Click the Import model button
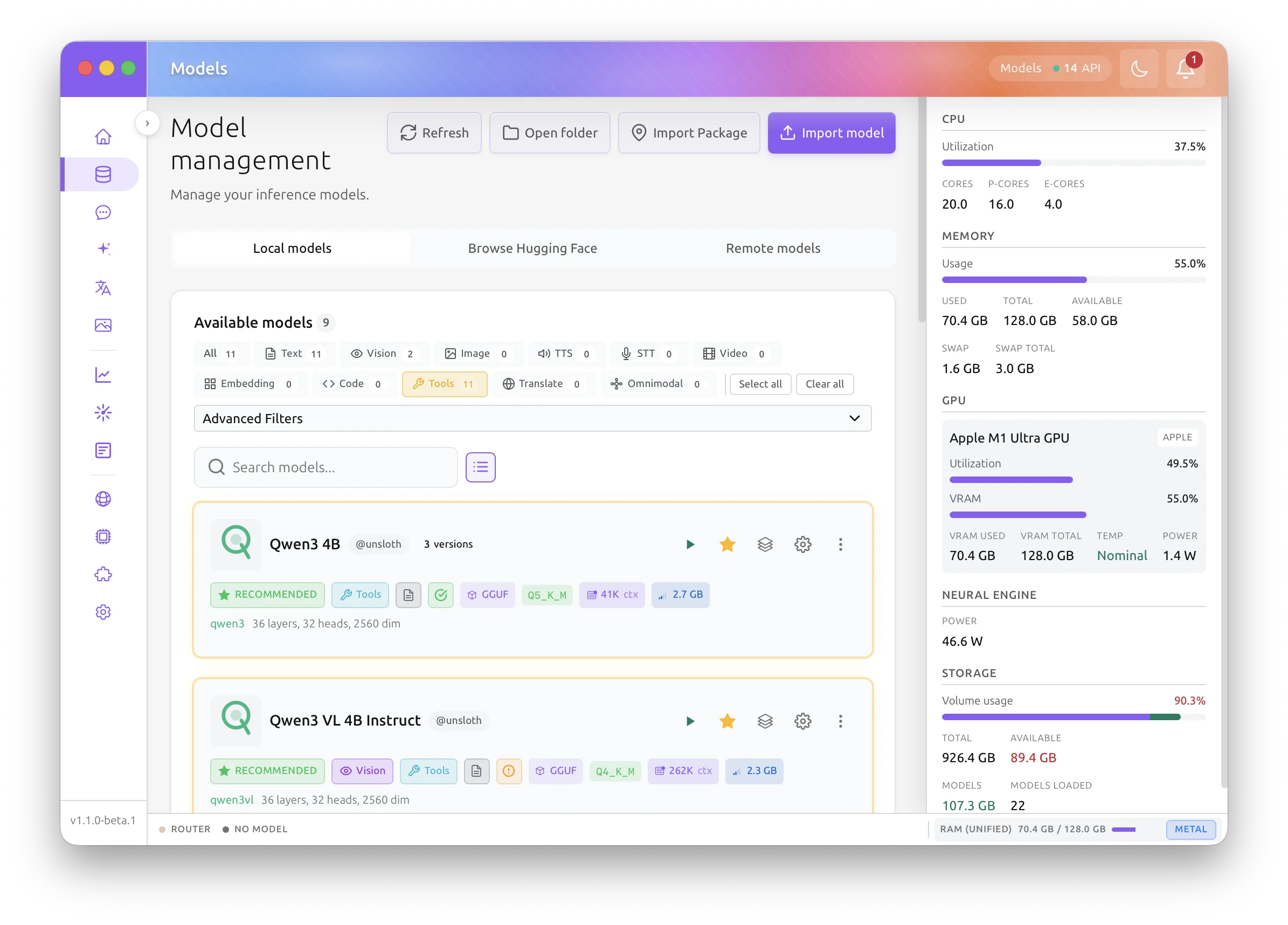 click(832, 133)
